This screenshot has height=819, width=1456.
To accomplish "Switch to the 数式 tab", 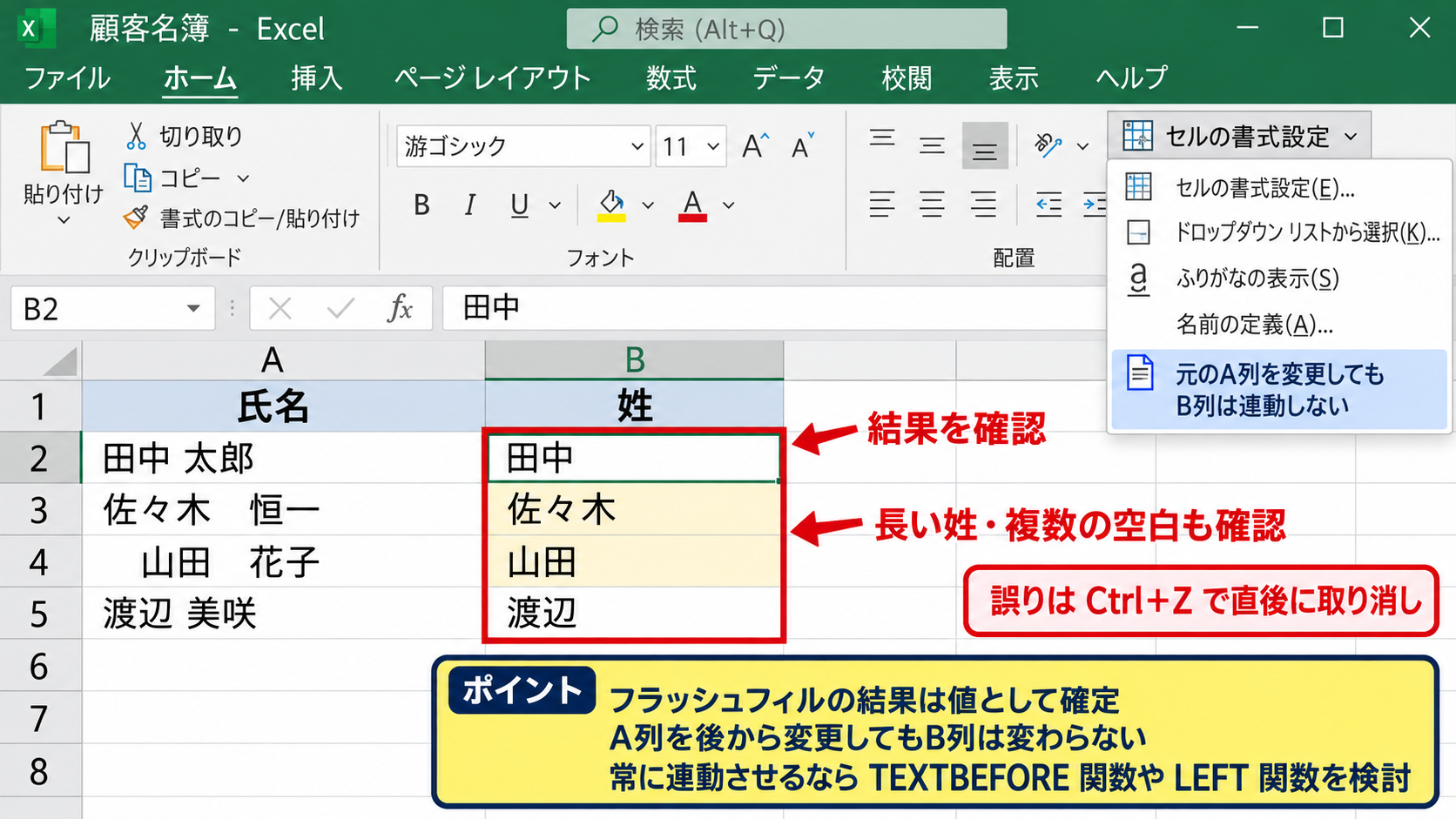I will pos(671,78).
